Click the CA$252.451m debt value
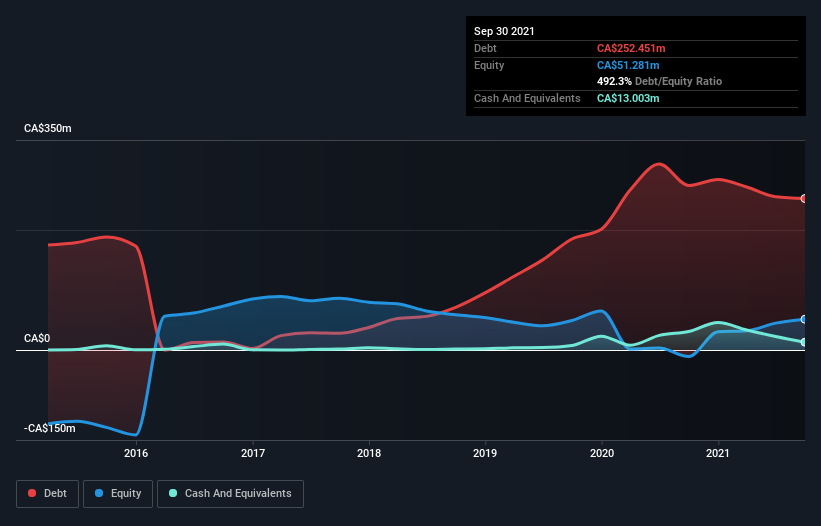The height and width of the screenshot is (526, 821). [631, 49]
